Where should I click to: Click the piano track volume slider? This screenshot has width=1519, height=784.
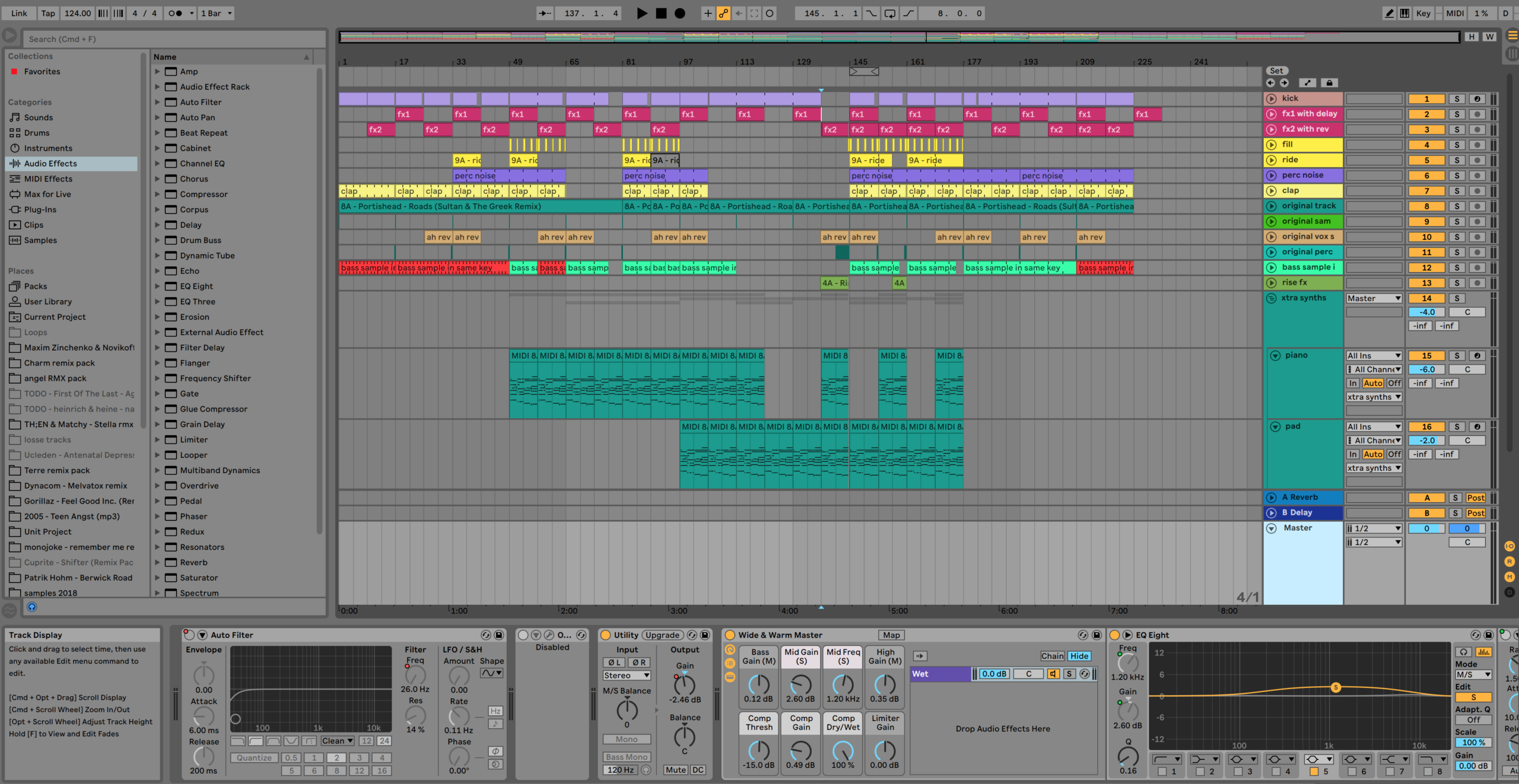pos(1427,369)
